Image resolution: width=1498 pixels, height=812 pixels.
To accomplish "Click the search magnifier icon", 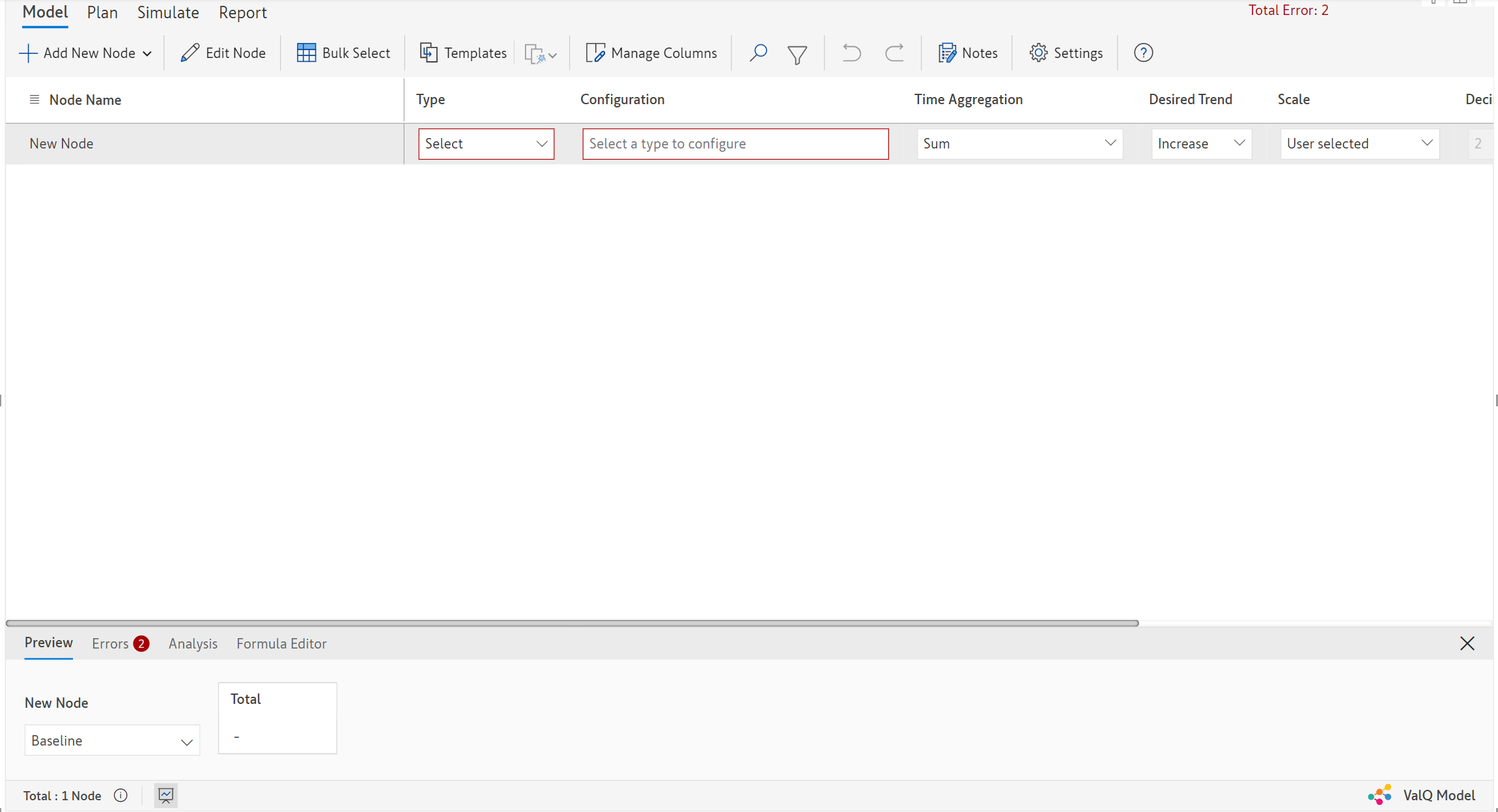I will (x=757, y=53).
